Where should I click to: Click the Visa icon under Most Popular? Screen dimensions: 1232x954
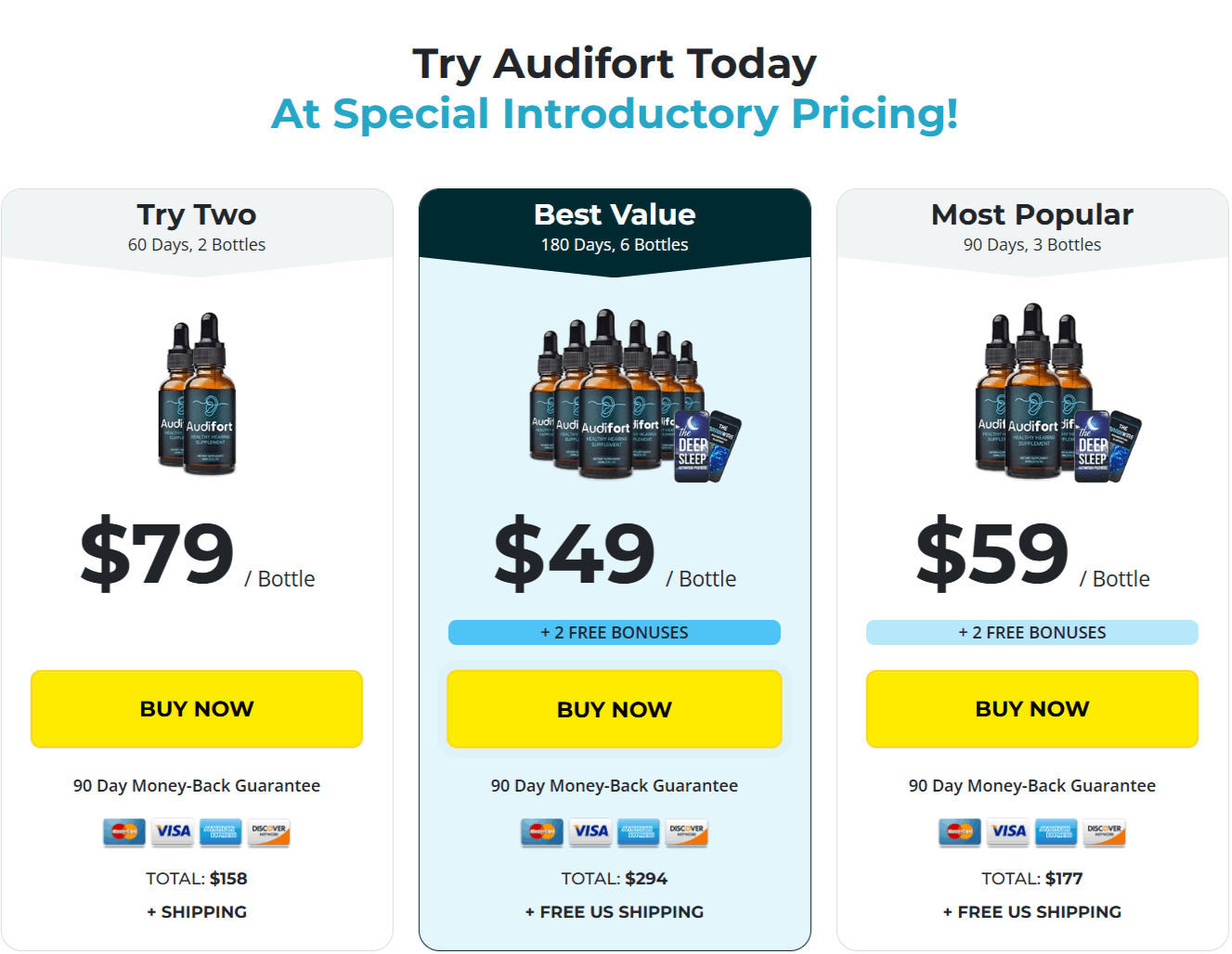1008,832
